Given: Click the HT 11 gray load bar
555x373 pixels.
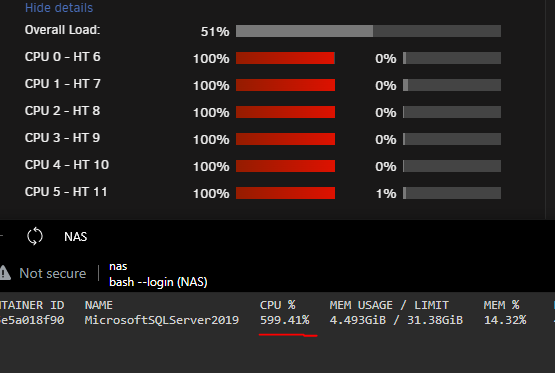Looking at the screenshot, I should (x=452, y=193).
